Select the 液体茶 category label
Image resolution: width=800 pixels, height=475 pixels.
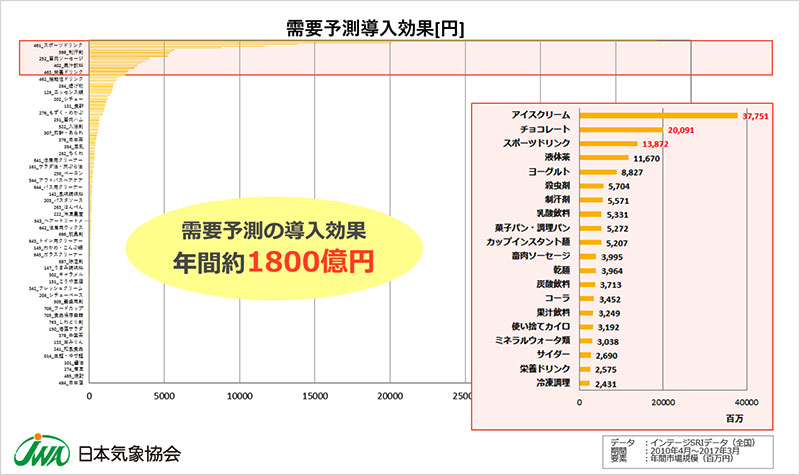coord(553,158)
